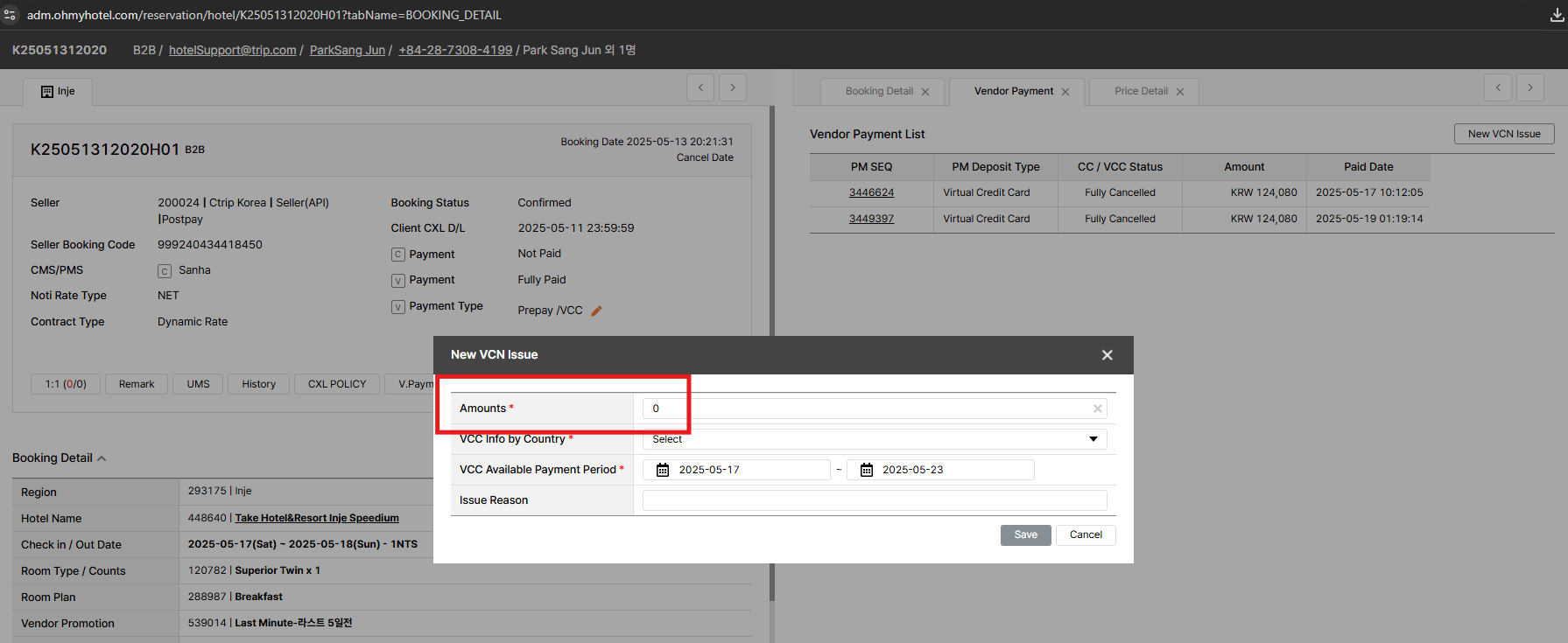Click the Issue Reason text field
This screenshot has width=1568, height=643.
tap(874, 500)
